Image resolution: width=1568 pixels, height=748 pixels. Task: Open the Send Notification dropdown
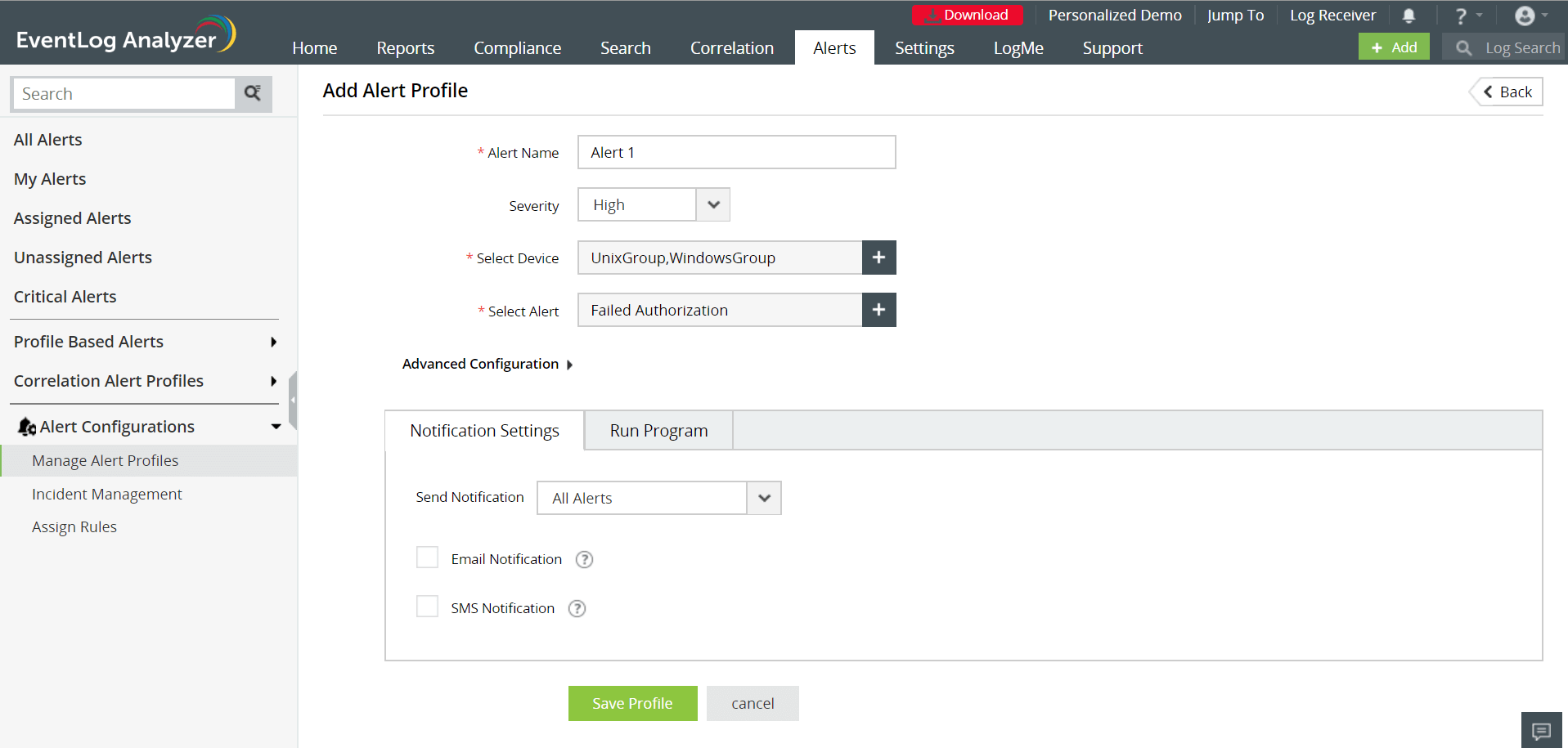point(658,498)
